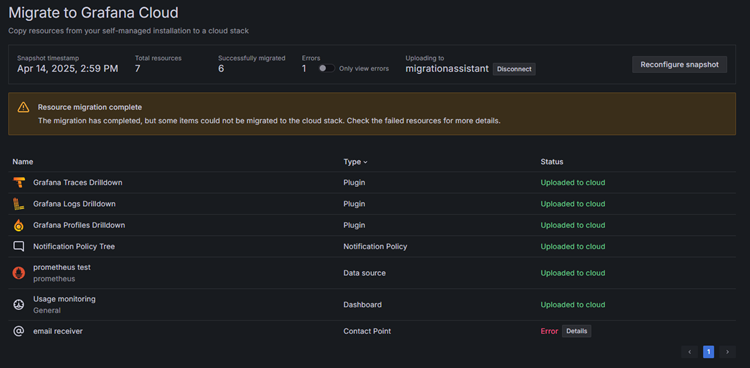Toggle the Only view errors switch

tap(327, 68)
